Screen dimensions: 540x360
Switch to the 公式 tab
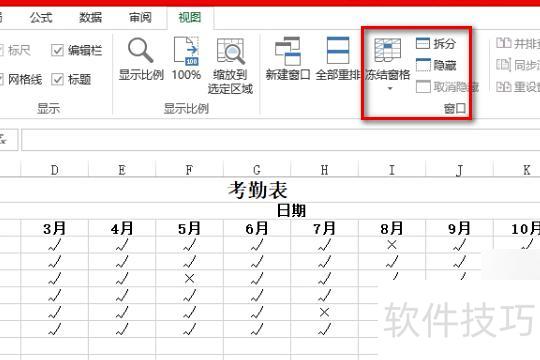click(41, 18)
